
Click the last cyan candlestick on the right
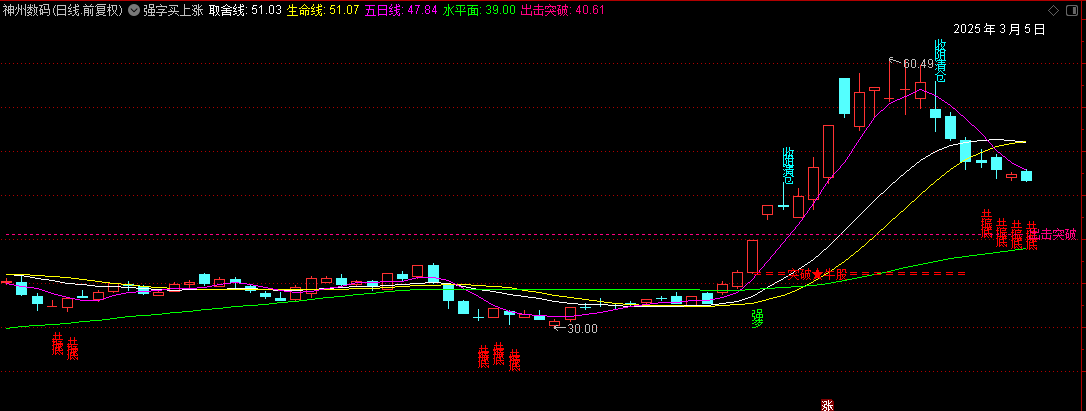[x=1026, y=176]
